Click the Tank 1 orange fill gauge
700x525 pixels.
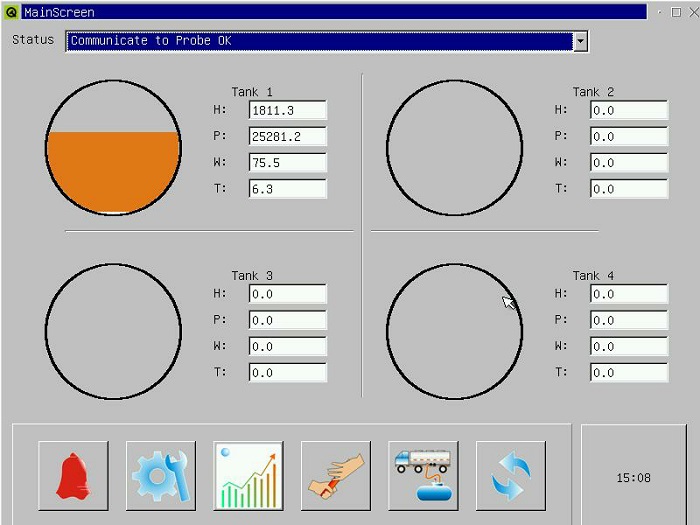click(x=113, y=170)
